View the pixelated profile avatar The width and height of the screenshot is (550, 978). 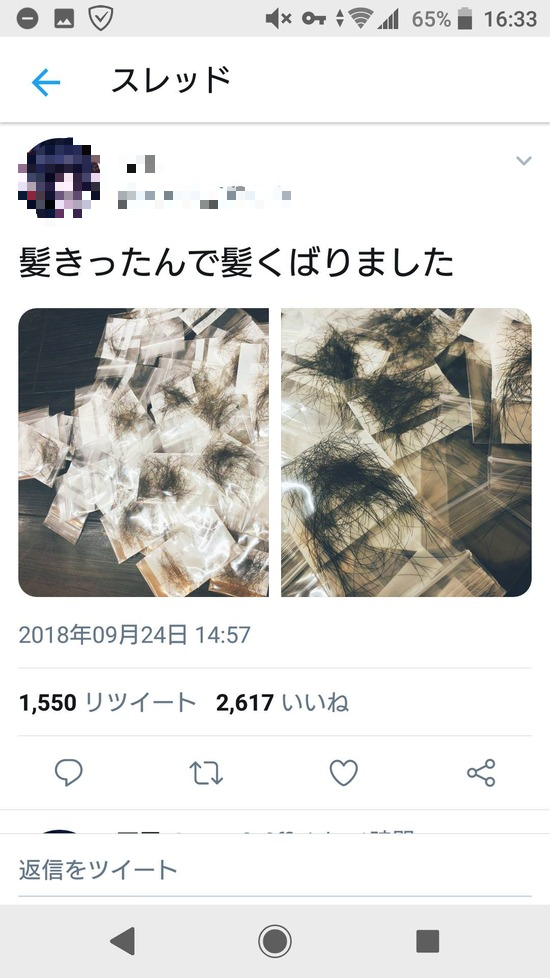click(59, 178)
